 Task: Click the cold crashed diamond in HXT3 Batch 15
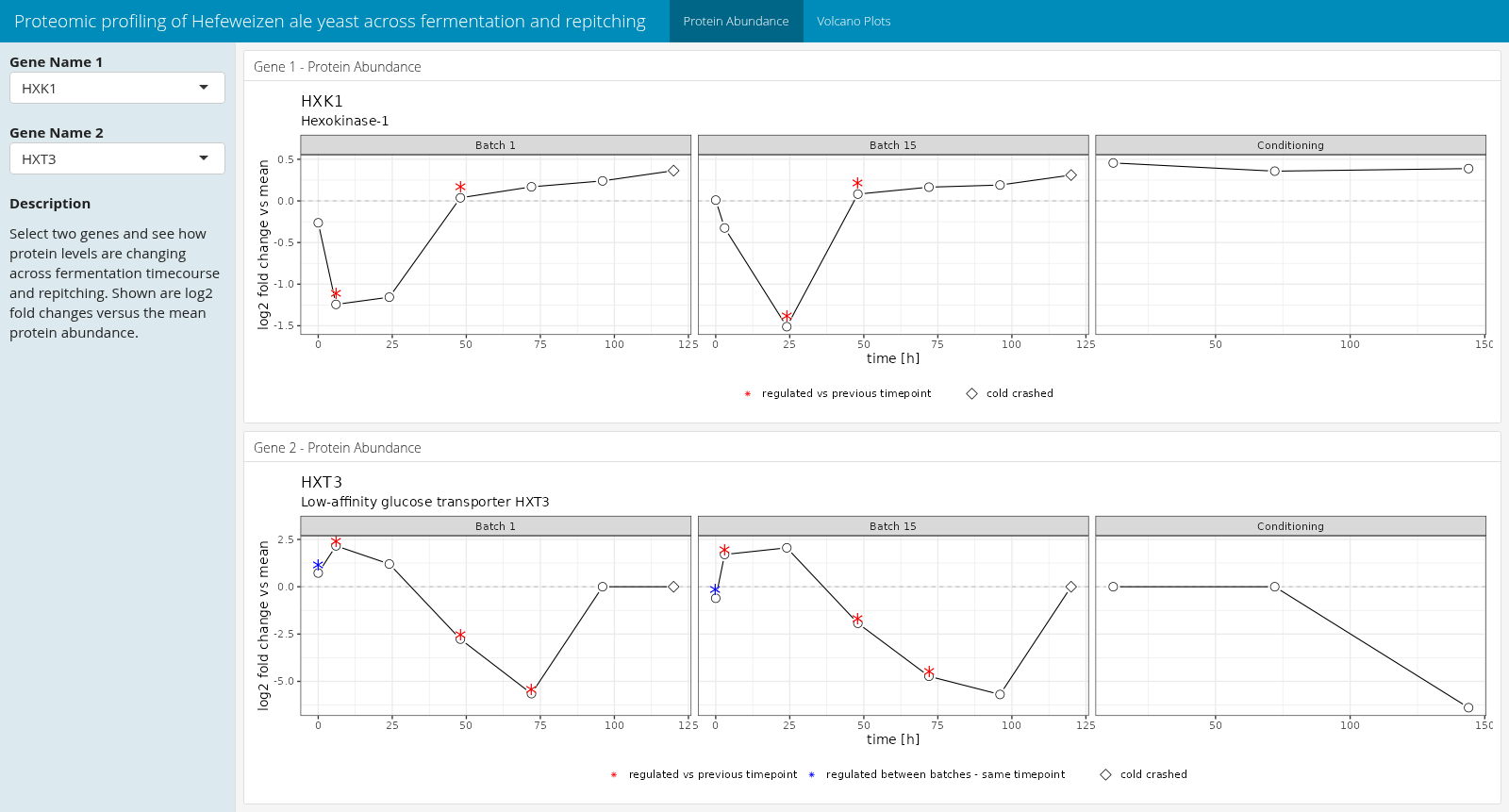(1071, 587)
